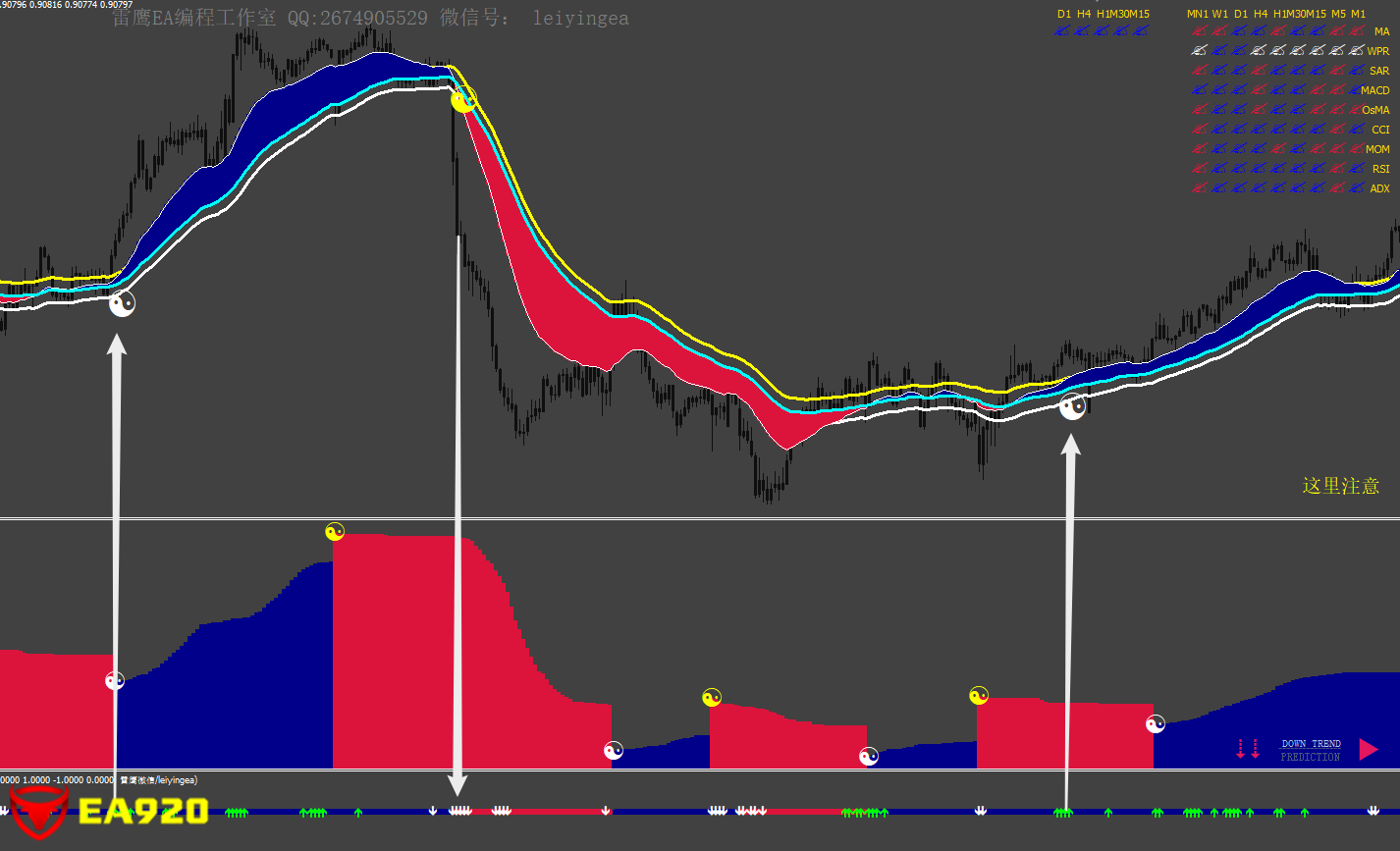Screen dimensions: 1400x851
Task: Click the white yin-yang on the rightmost upper-chart arrow
Action: point(1073,406)
